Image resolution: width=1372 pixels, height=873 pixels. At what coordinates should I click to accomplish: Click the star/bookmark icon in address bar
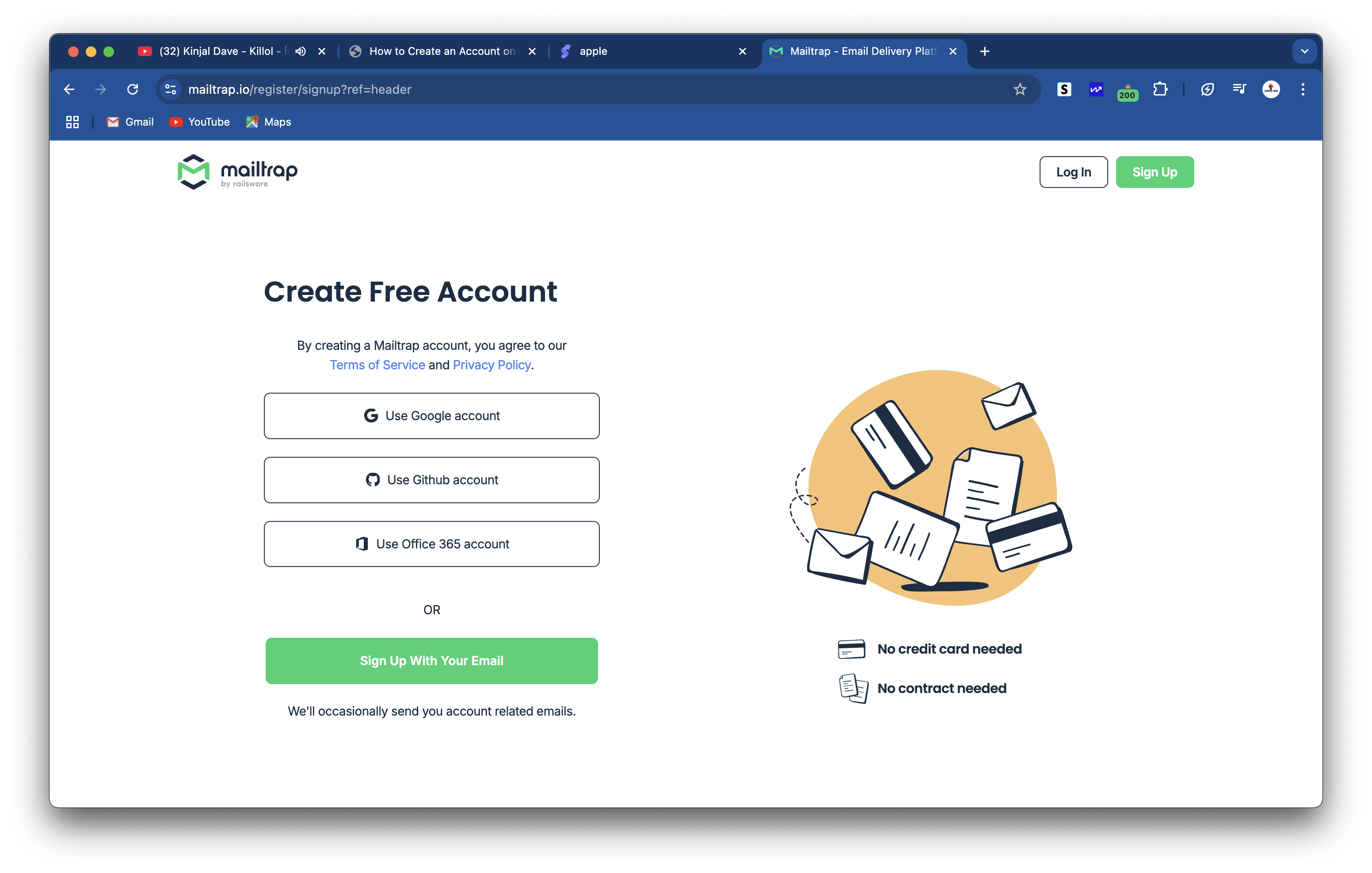pyautogui.click(x=1018, y=89)
